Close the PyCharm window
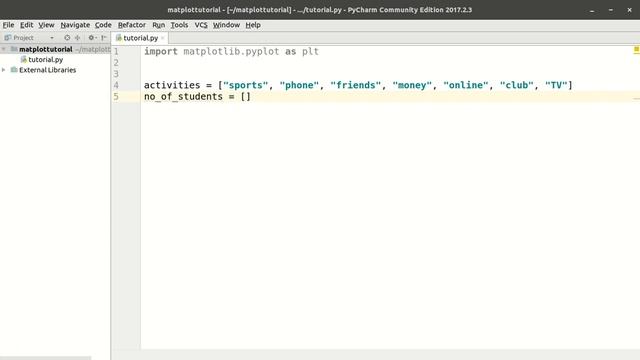640x360 pixels. click(629, 10)
